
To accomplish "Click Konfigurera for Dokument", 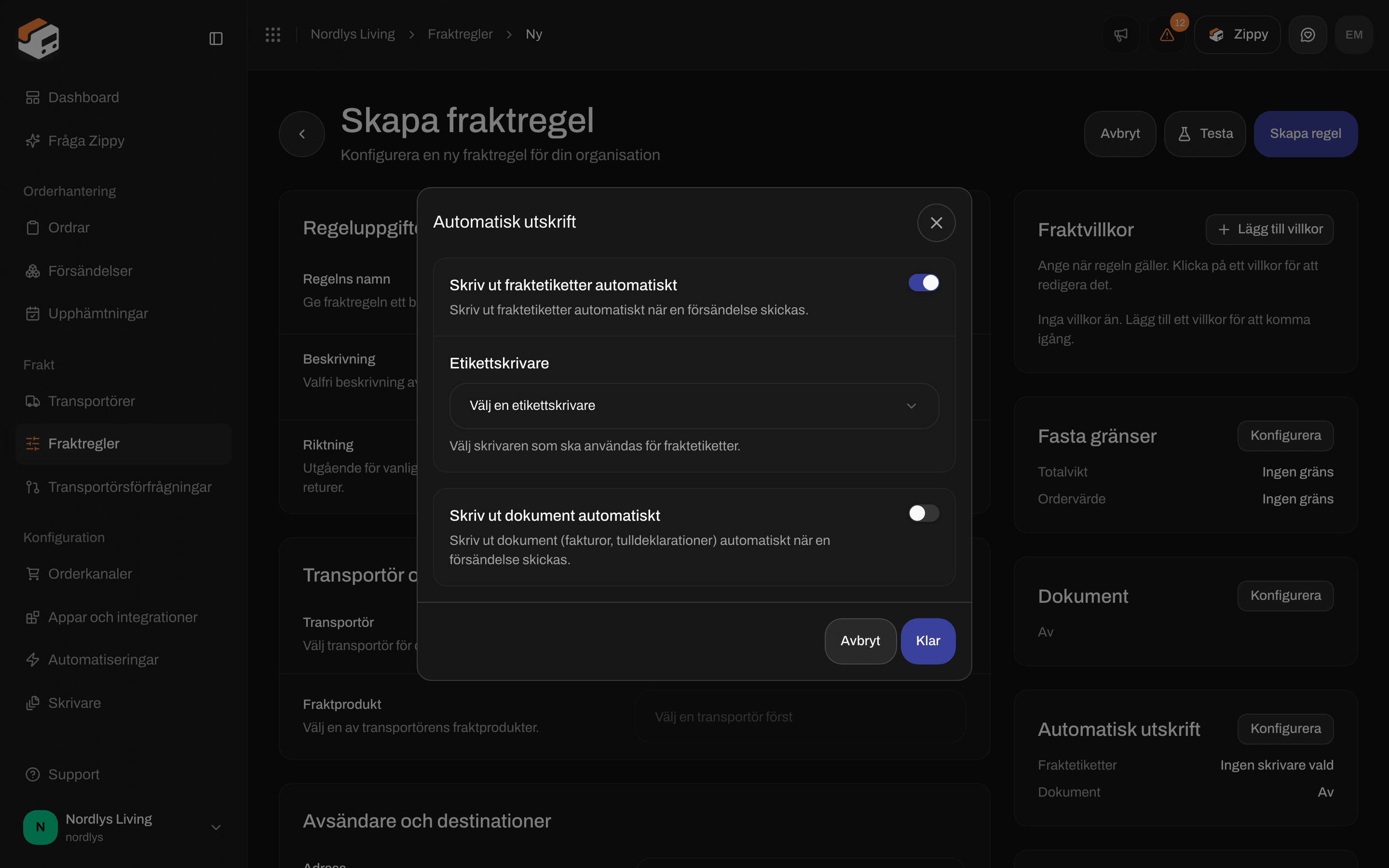I will coord(1285,596).
